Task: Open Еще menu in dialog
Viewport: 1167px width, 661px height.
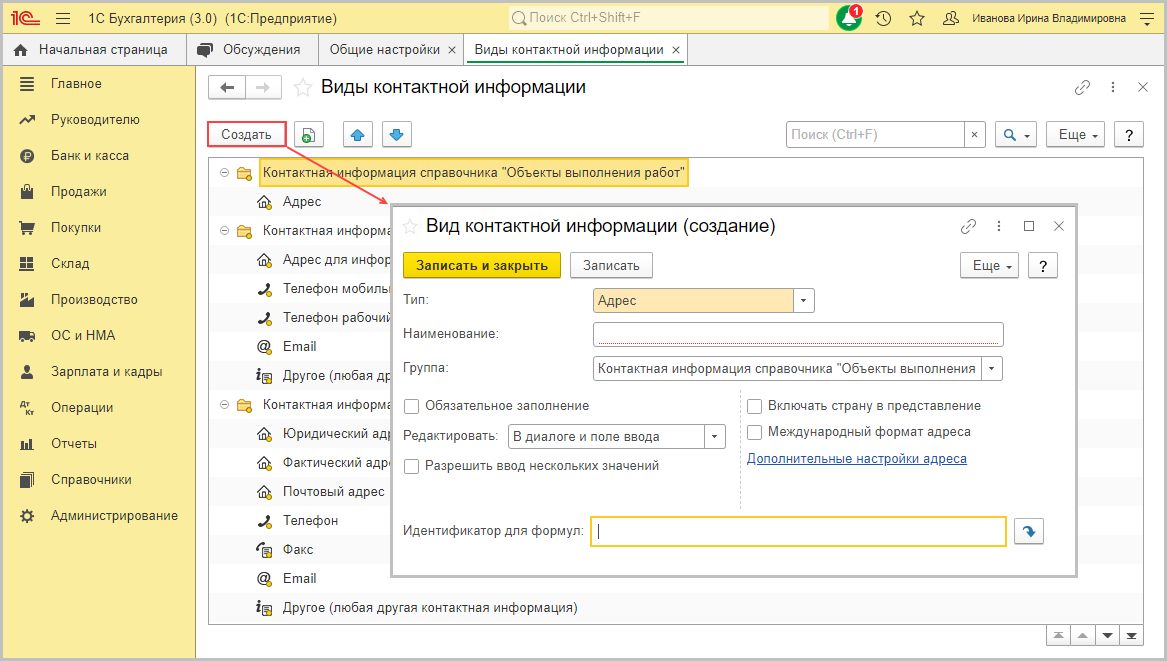Action: pos(989,266)
